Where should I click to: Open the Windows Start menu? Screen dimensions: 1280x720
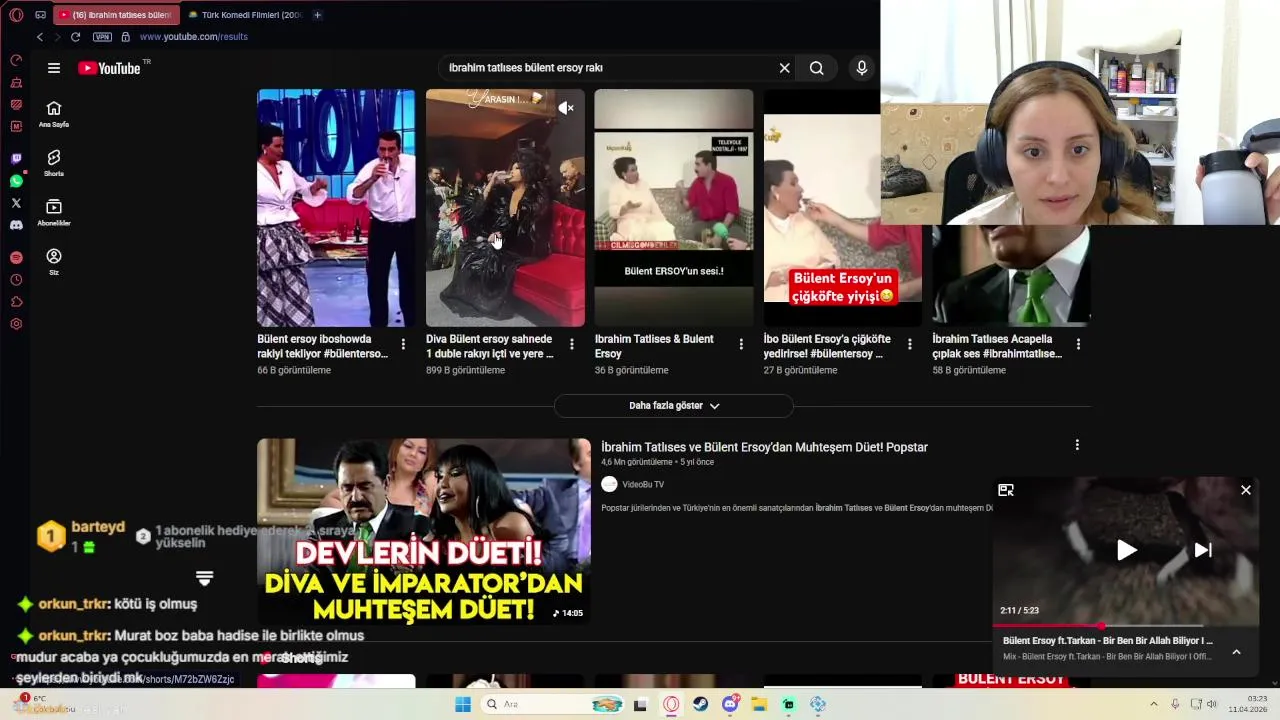pyautogui.click(x=463, y=704)
